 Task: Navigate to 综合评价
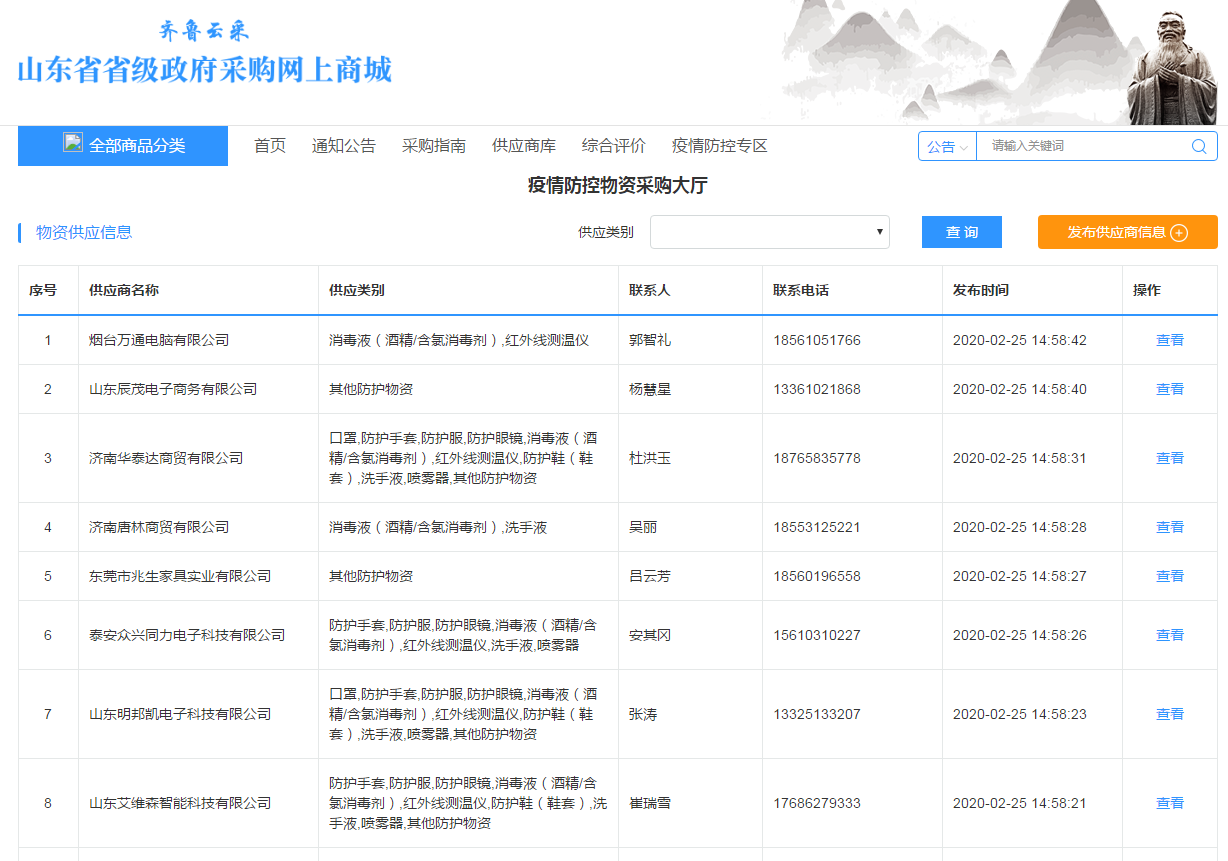[614, 146]
